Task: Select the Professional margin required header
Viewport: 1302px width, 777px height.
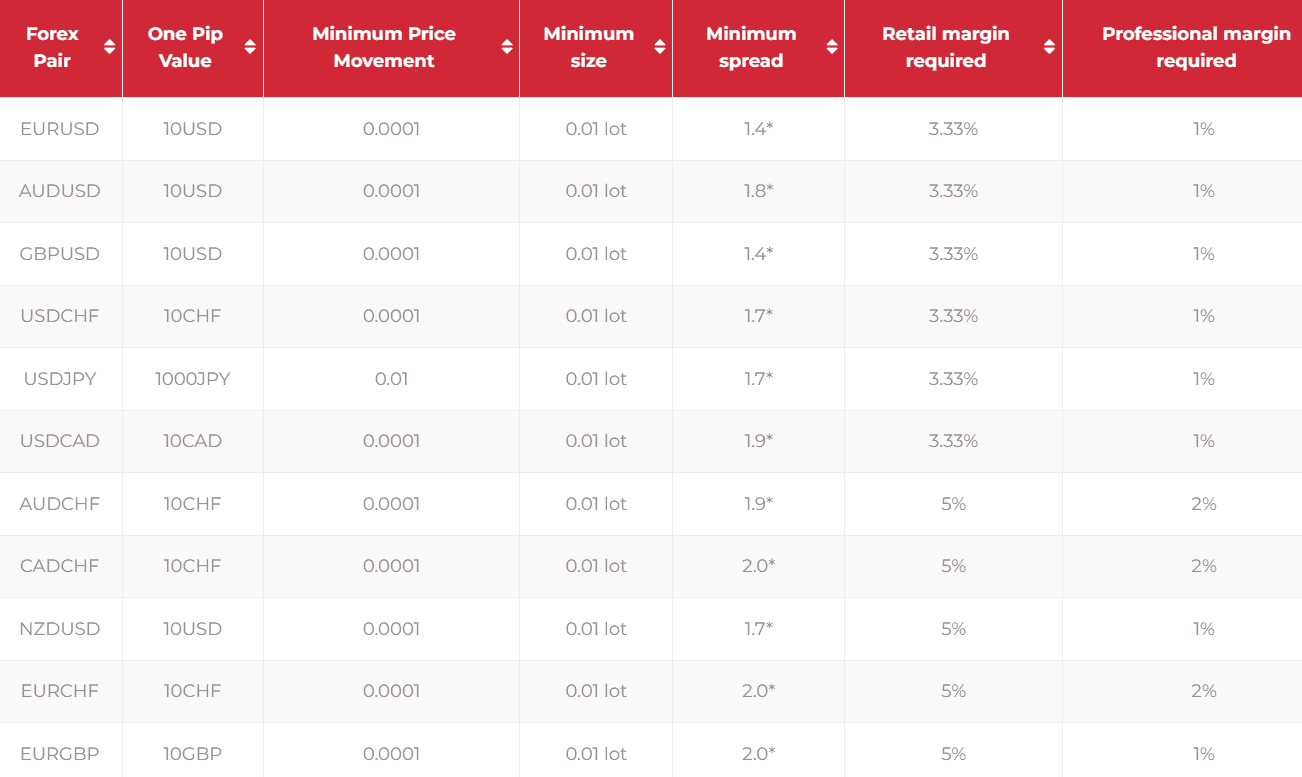Action: click(1196, 47)
